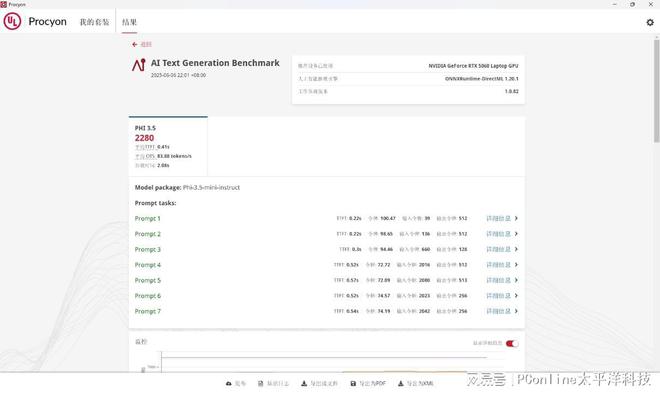
Task: Export as PDF using the save icon
Action: click(x=353, y=383)
